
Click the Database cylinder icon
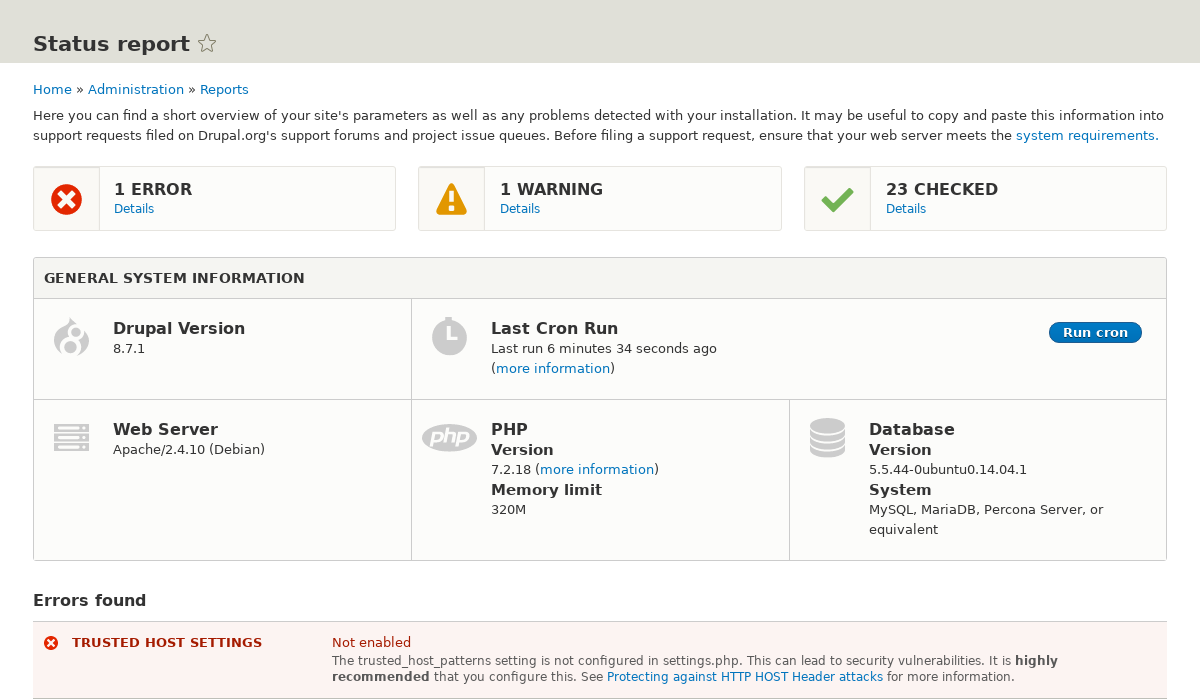click(828, 438)
